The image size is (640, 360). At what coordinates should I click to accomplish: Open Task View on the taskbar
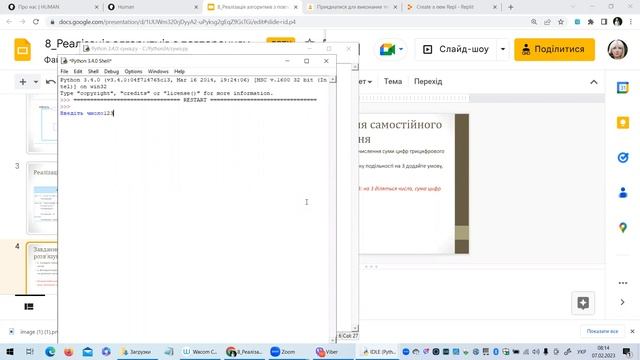coord(29,352)
